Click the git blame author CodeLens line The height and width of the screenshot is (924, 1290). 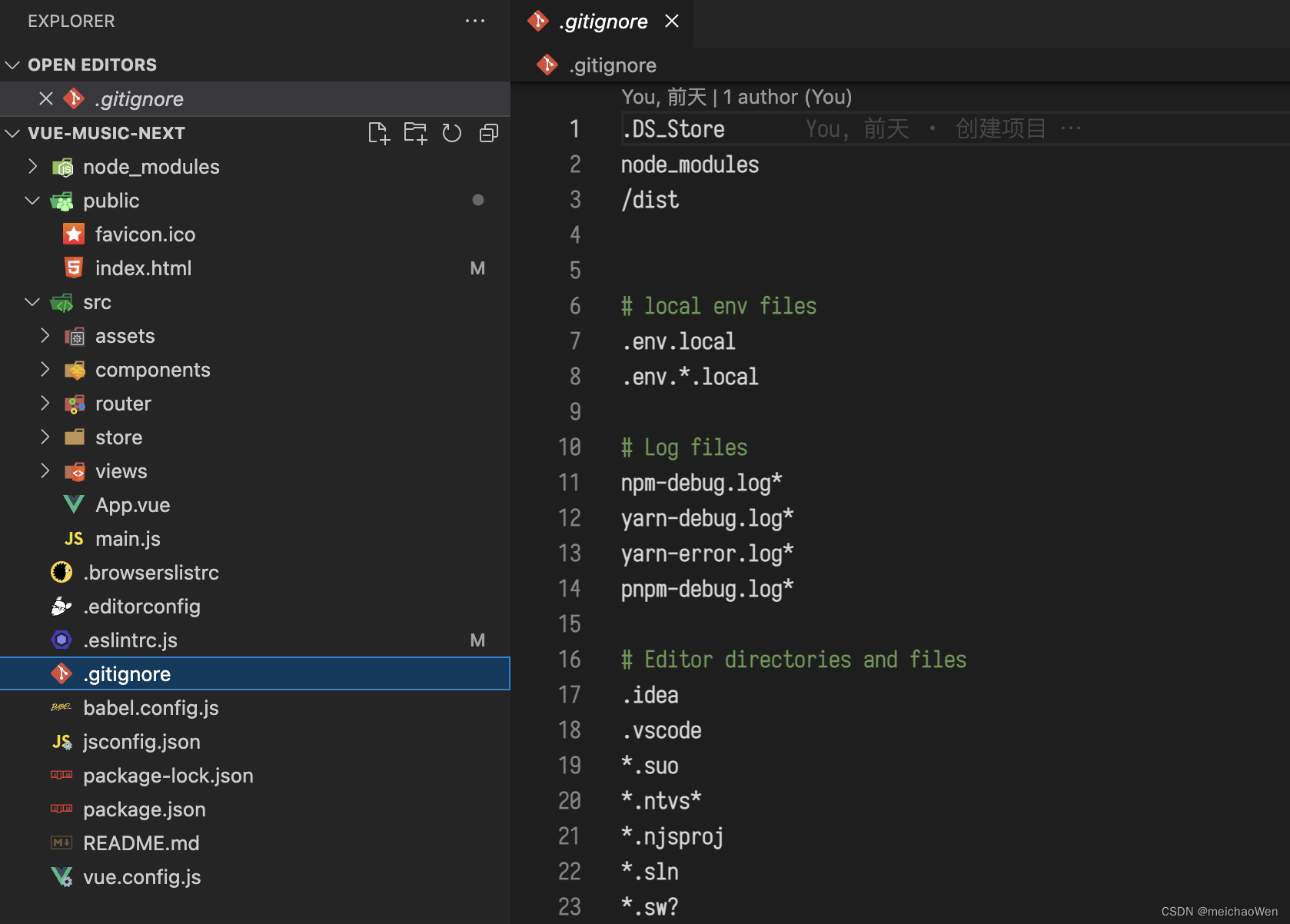[x=736, y=97]
